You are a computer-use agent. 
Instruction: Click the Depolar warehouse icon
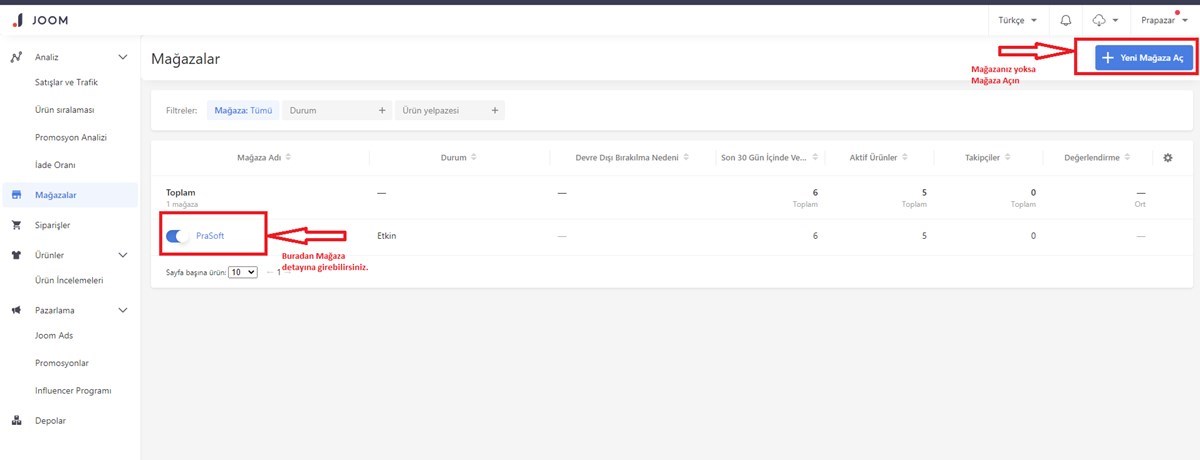[16, 421]
